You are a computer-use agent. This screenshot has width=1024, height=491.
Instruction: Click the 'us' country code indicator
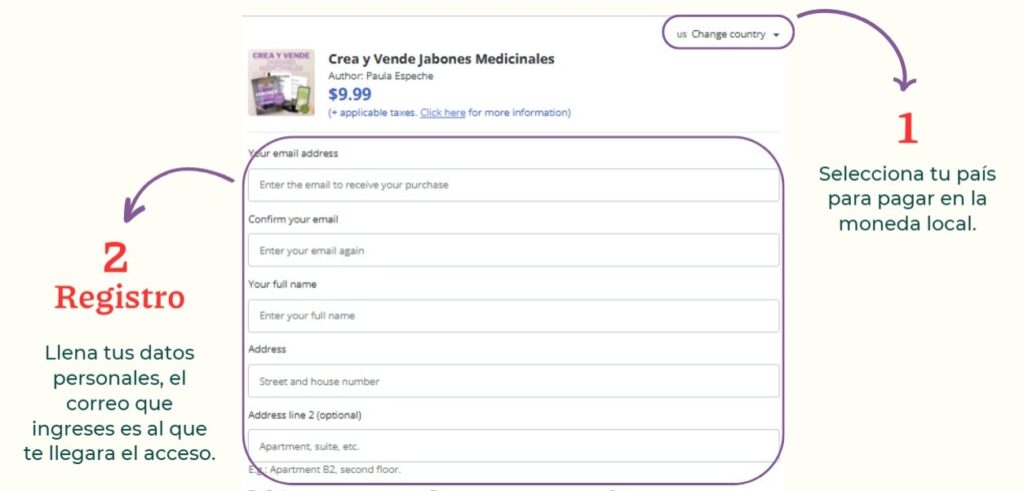pos(681,35)
